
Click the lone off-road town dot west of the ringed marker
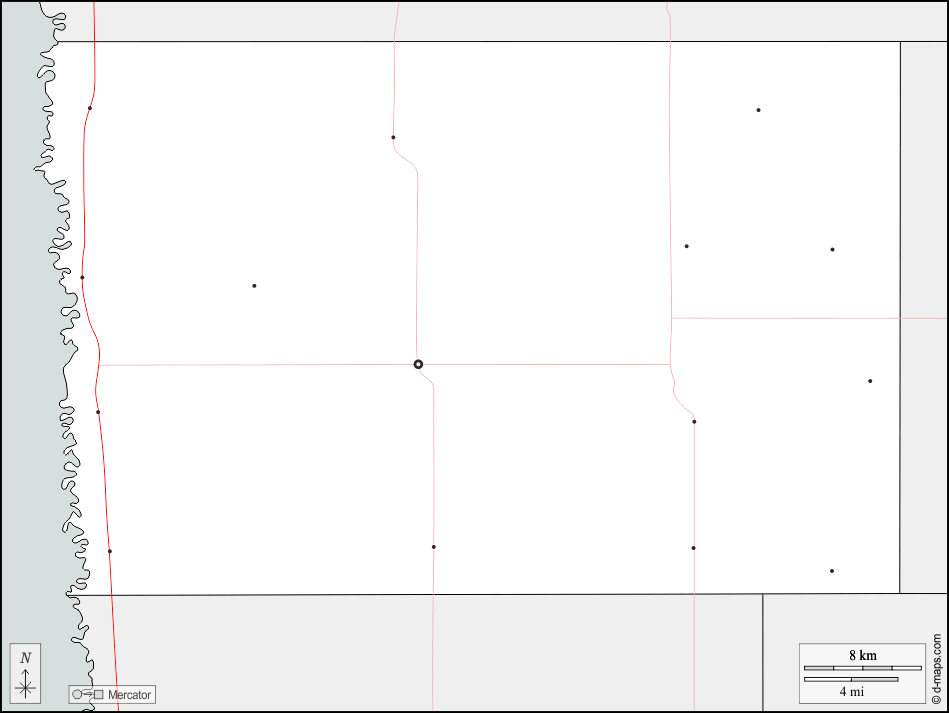254,286
